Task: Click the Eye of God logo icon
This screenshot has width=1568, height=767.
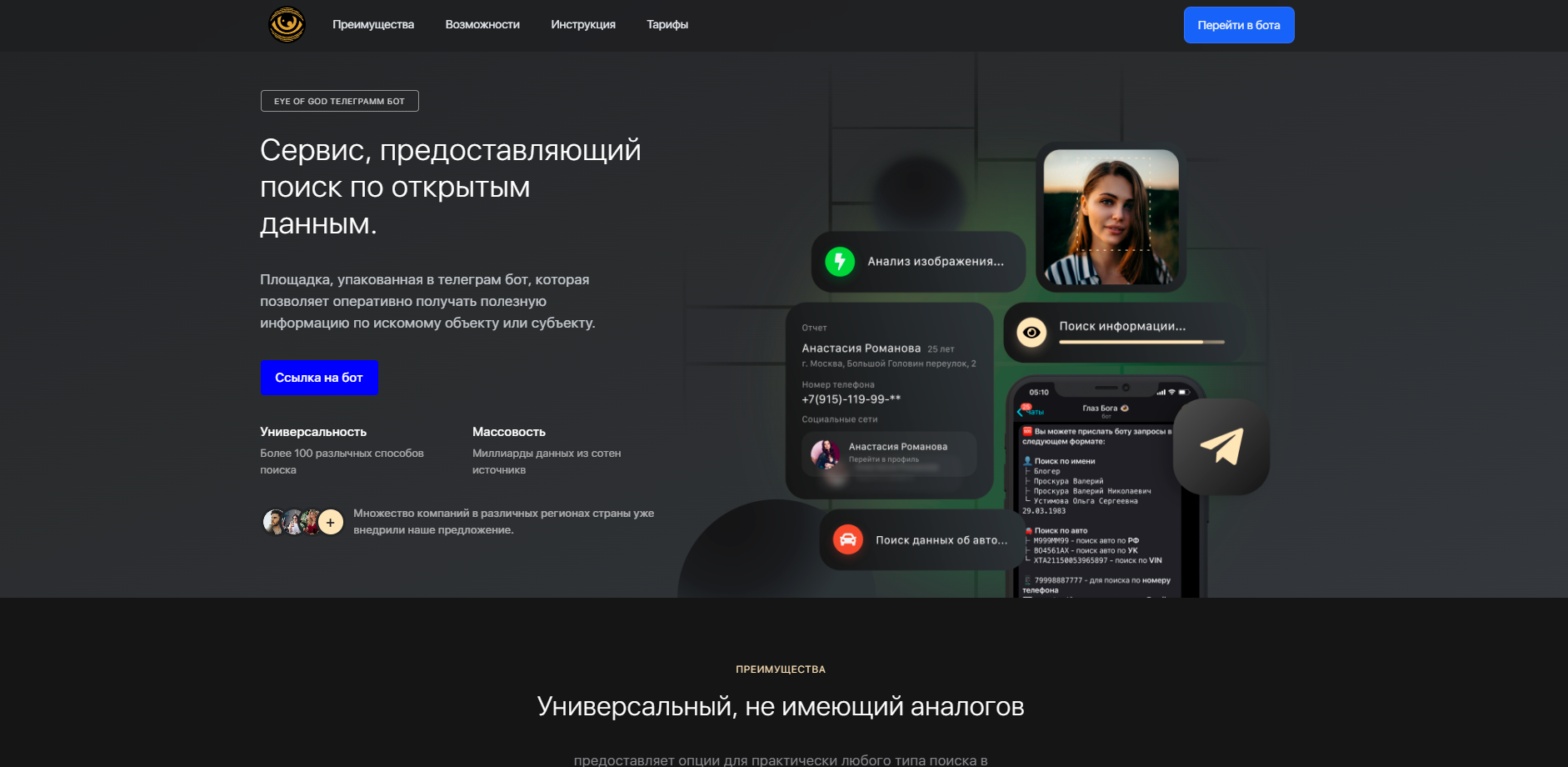Action: point(287,25)
